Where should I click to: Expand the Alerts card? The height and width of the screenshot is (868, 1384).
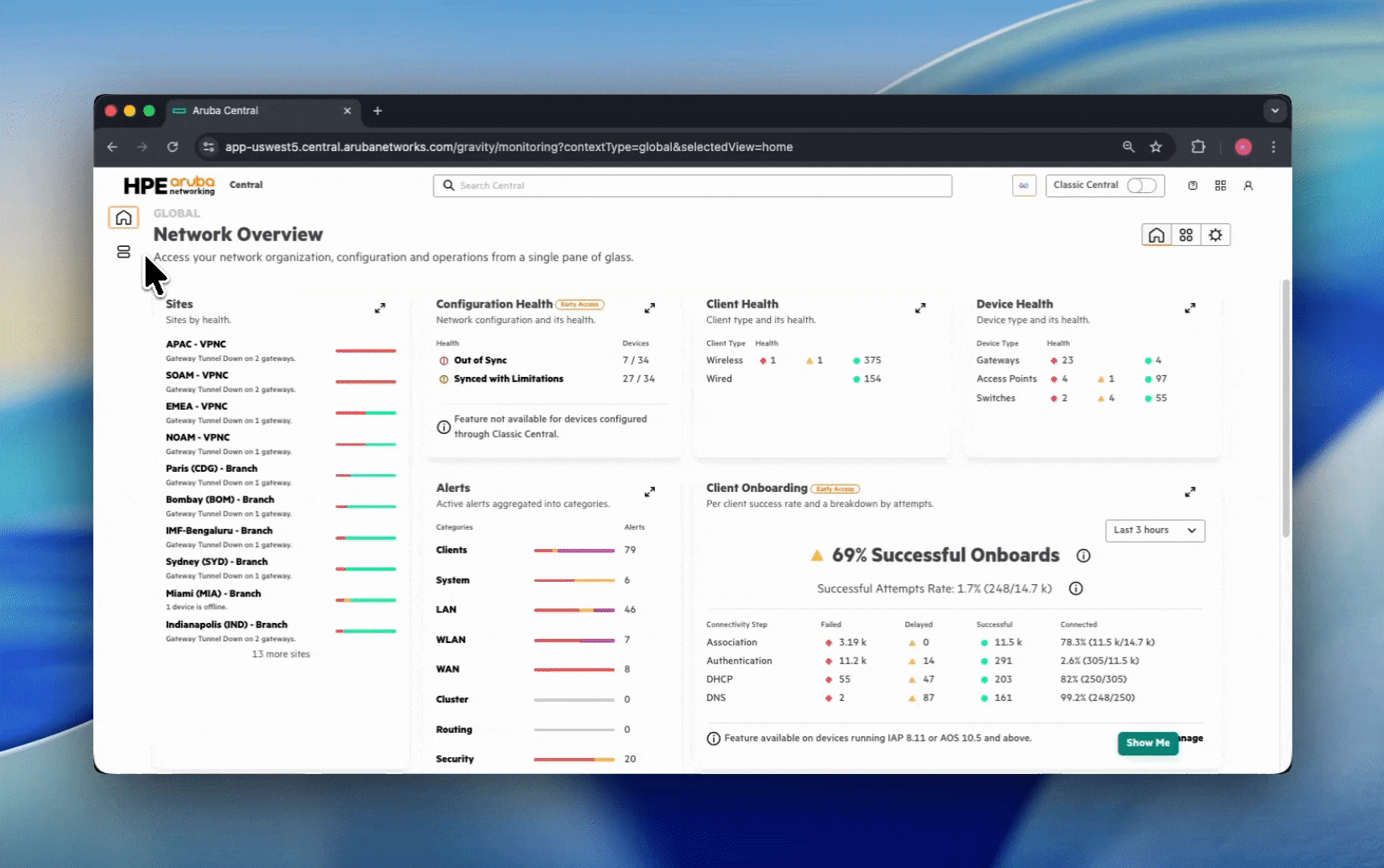(x=650, y=492)
